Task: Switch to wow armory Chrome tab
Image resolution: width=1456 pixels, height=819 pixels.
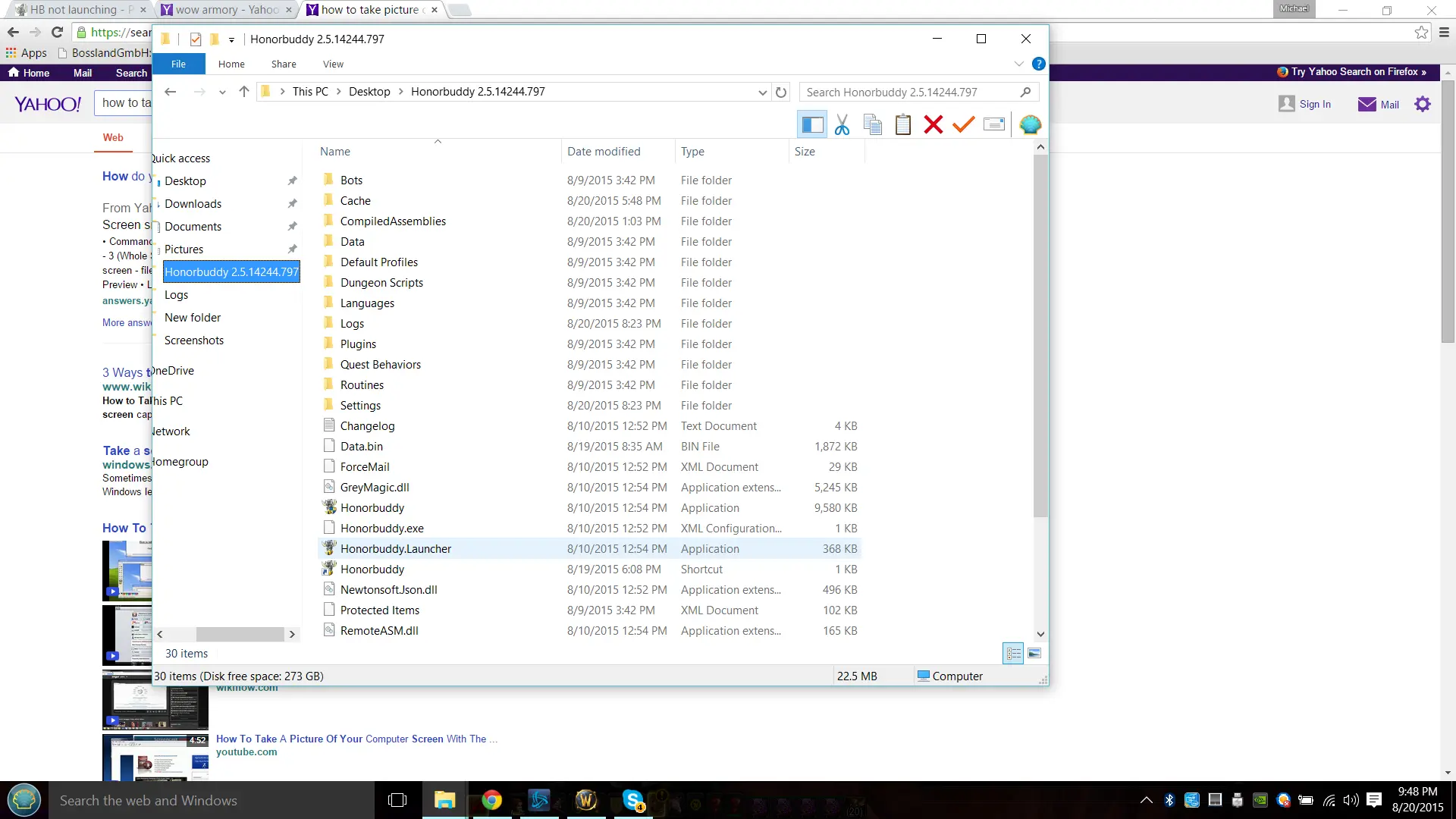Action: pos(226,10)
